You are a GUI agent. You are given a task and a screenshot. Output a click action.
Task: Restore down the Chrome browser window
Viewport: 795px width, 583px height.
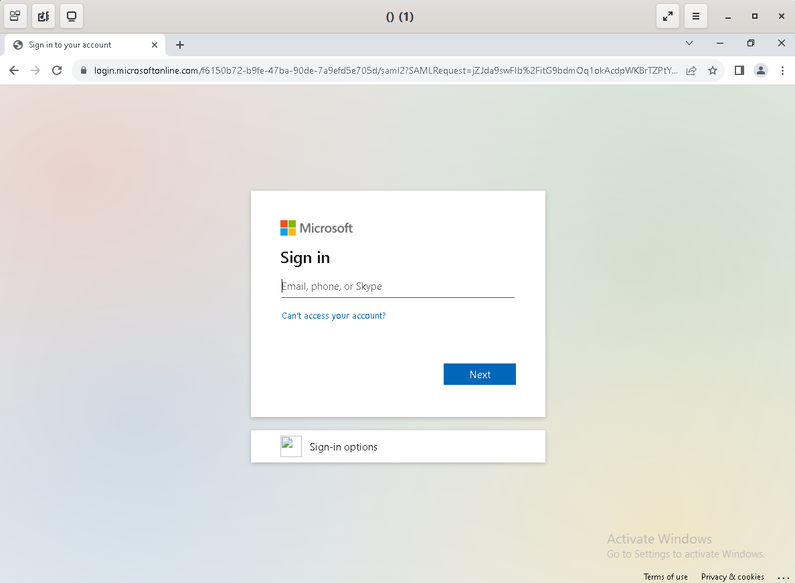750,43
